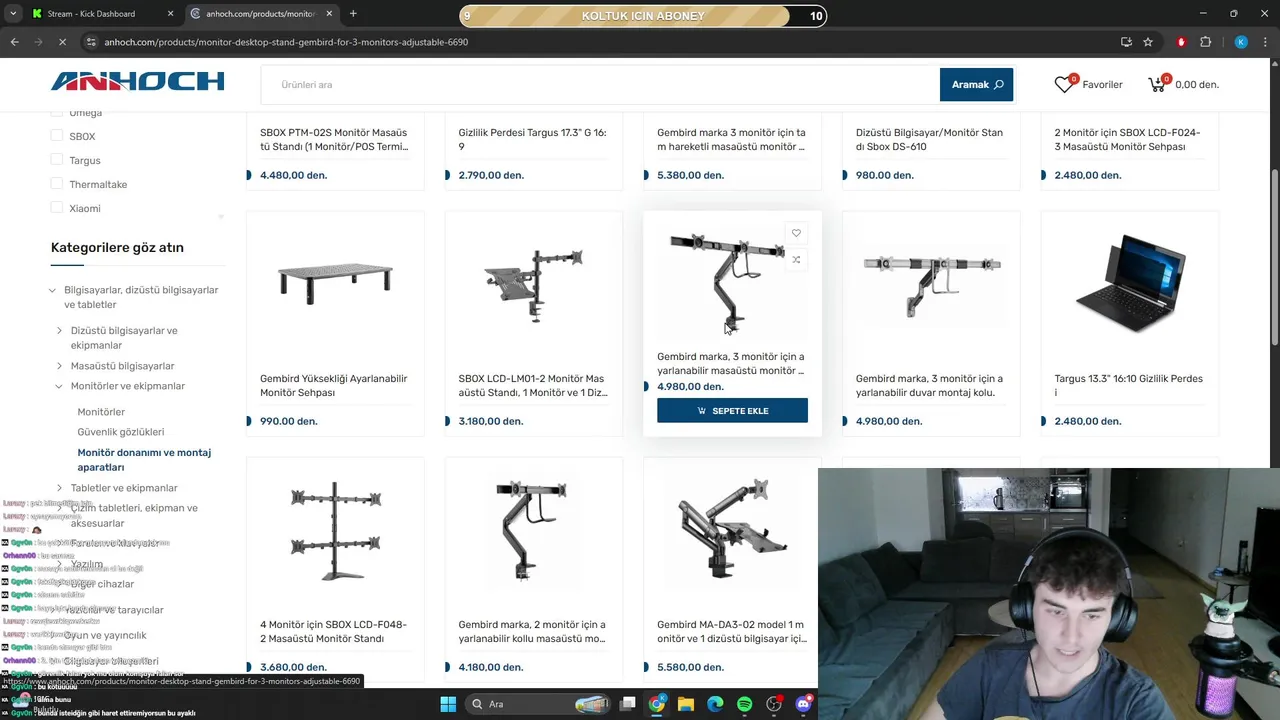Add hovered Gembird monitor arm to favorites
The width and height of the screenshot is (1280, 720).
(796, 233)
